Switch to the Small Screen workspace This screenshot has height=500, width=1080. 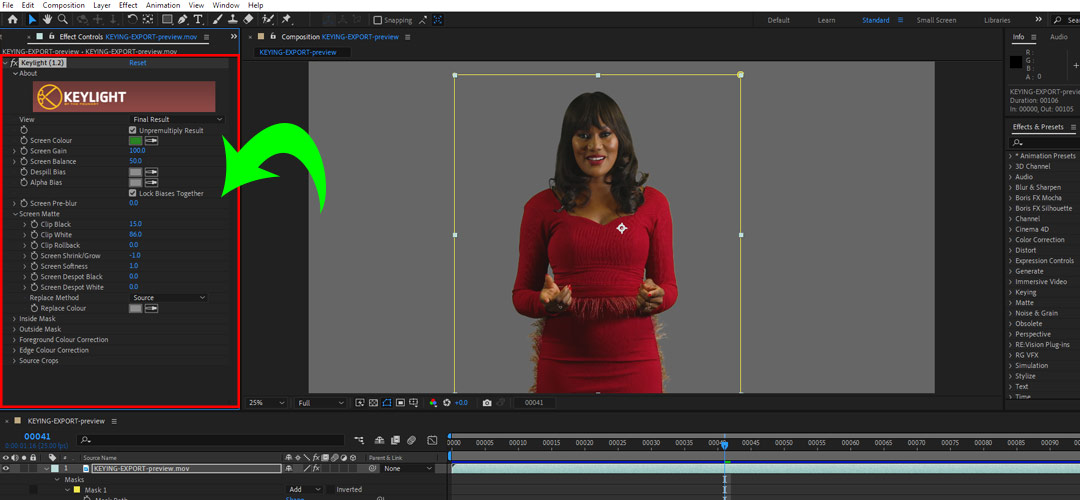coord(936,20)
